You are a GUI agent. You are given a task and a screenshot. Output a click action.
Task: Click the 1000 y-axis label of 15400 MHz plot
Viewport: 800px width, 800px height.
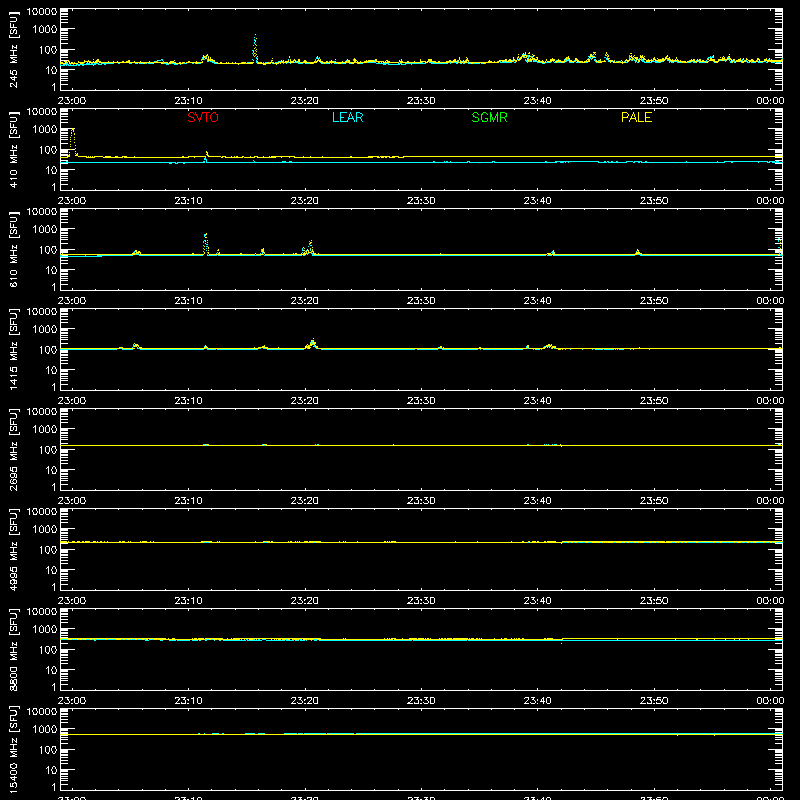[45, 730]
